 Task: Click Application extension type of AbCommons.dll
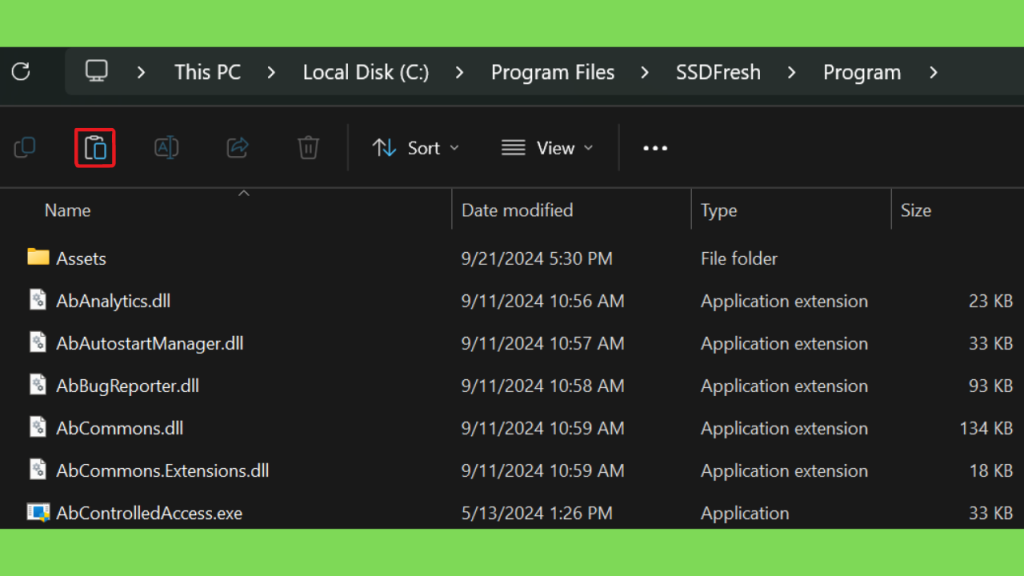point(784,429)
